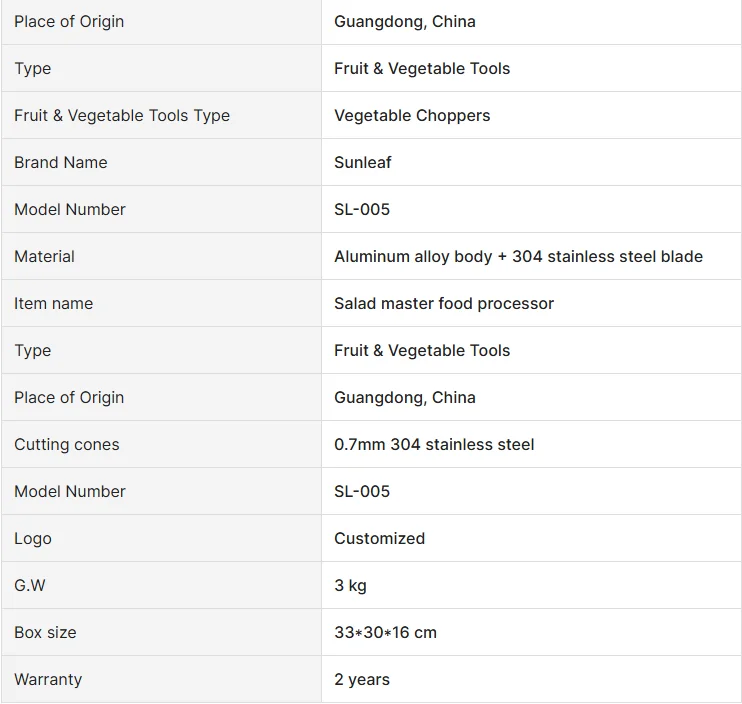The width and height of the screenshot is (742, 704).
Task: Select the 3 kg weight value
Action: 351,585
